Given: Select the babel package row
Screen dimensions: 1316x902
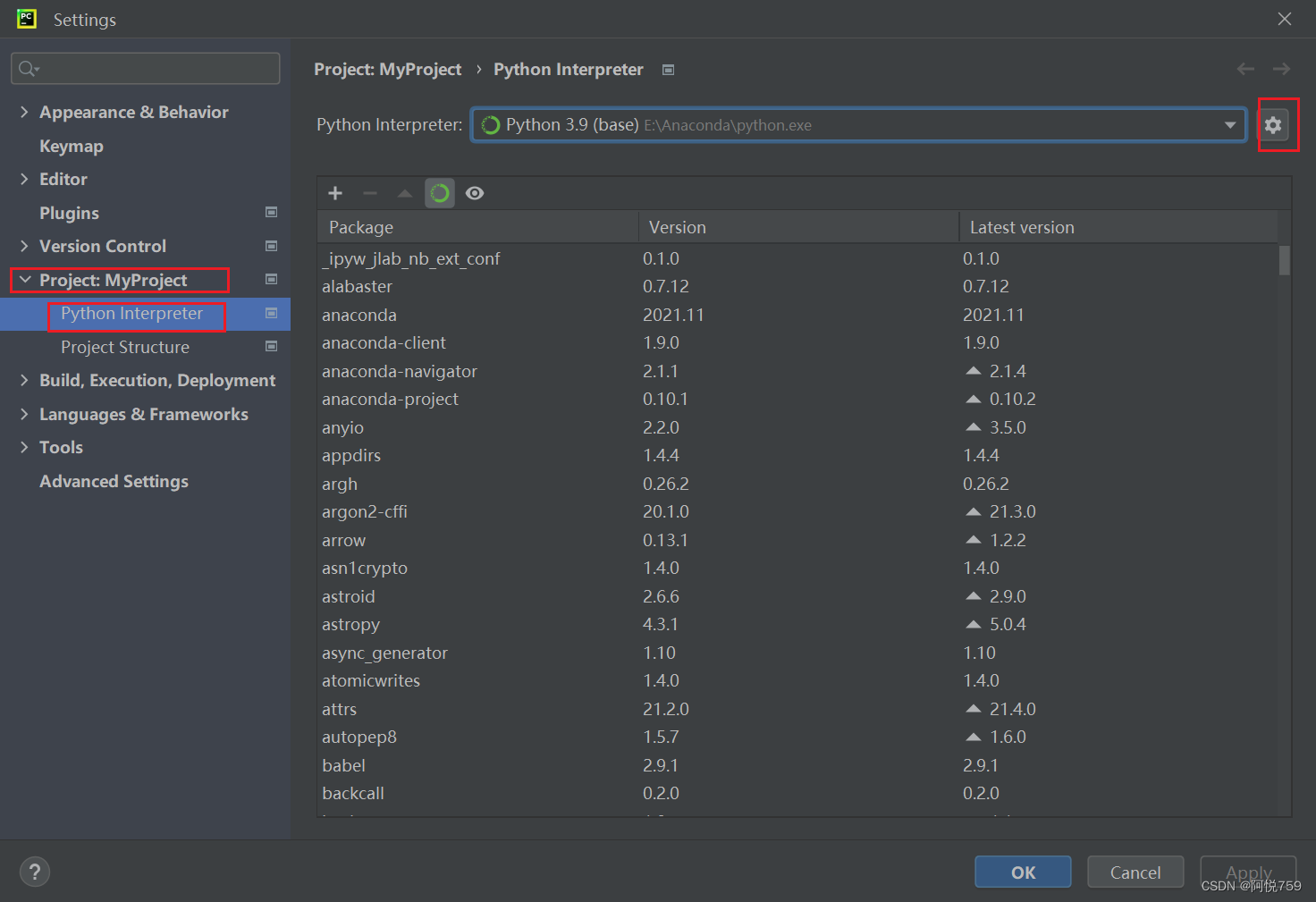Looking at the screenshot, I should click(x=798, y=765).
